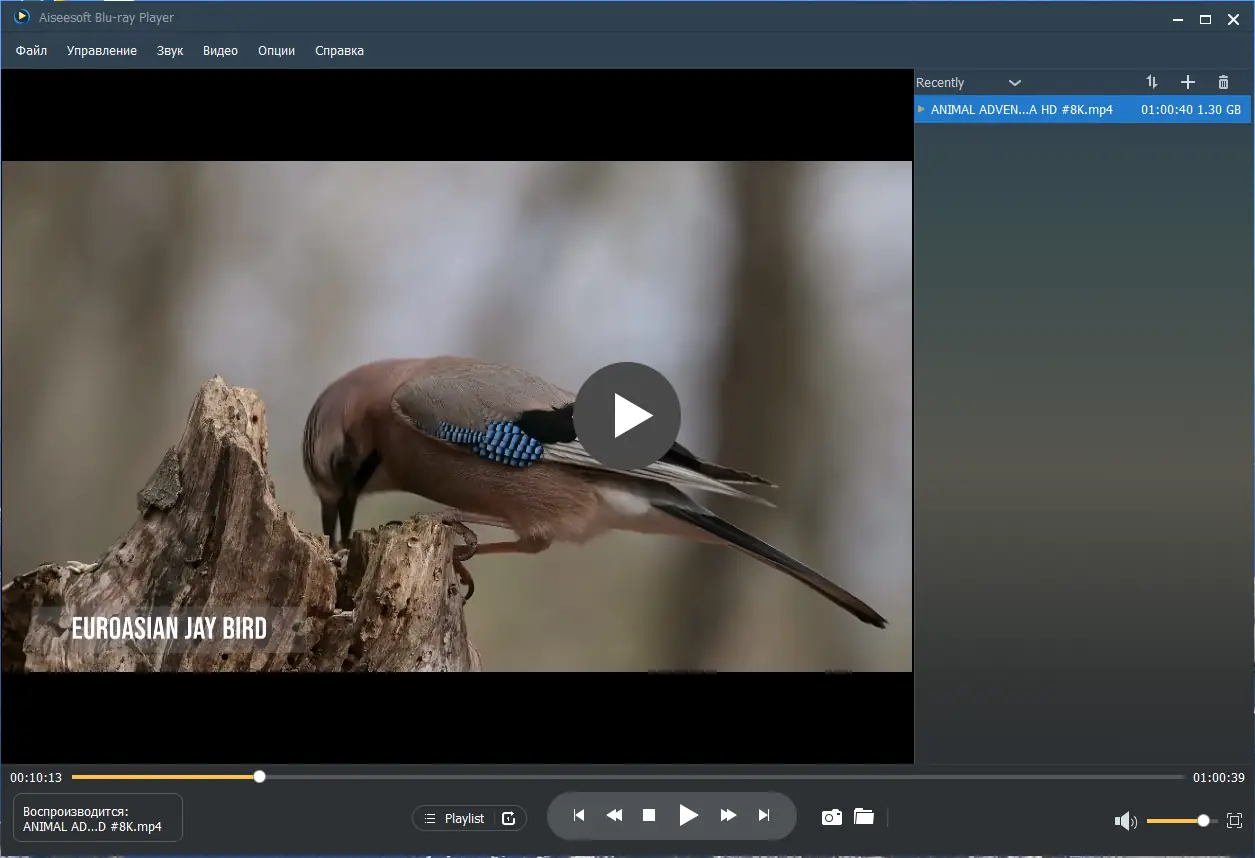Clear the playlist with the trash icon

(1223, 82)
